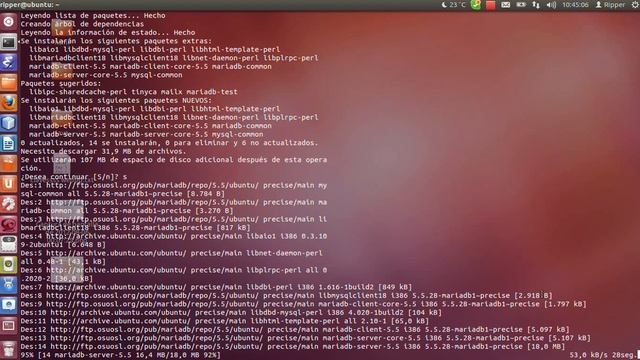Image resolution: width=640 pixels, height=360 pixels.
Task: Launch Firefox from the dock
Action: (x=9, y=102)
